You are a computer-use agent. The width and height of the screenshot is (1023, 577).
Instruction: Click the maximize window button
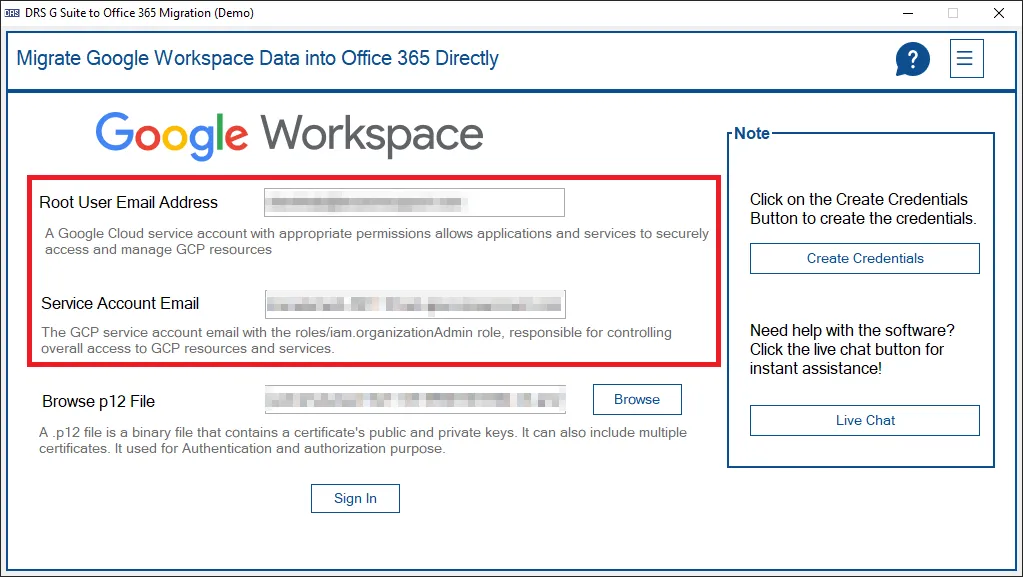[x=953, y=13]
